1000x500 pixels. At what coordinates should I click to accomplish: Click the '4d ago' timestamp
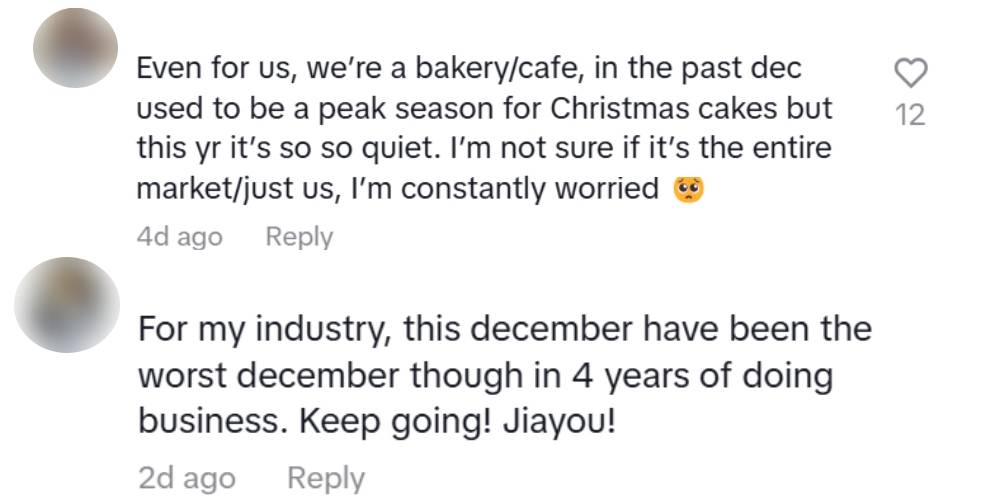(x=179, y=237)
